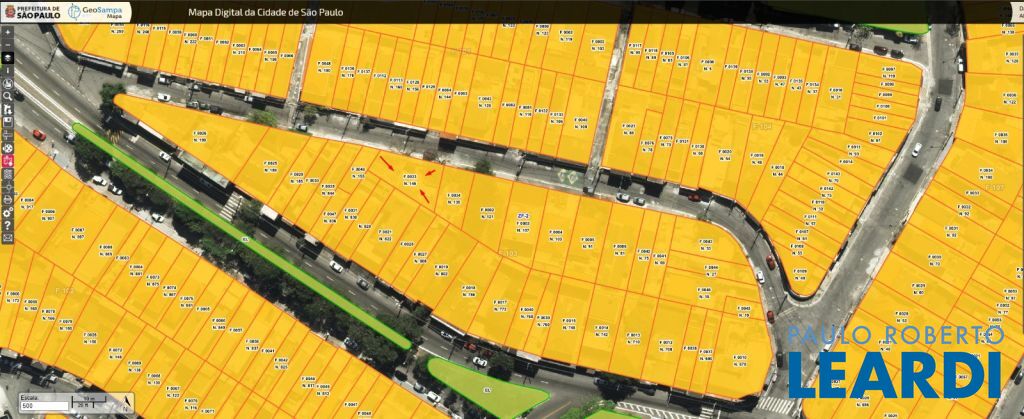
Task: Click the Prefeitura de São Paulo logo
Action: [32, 12]
